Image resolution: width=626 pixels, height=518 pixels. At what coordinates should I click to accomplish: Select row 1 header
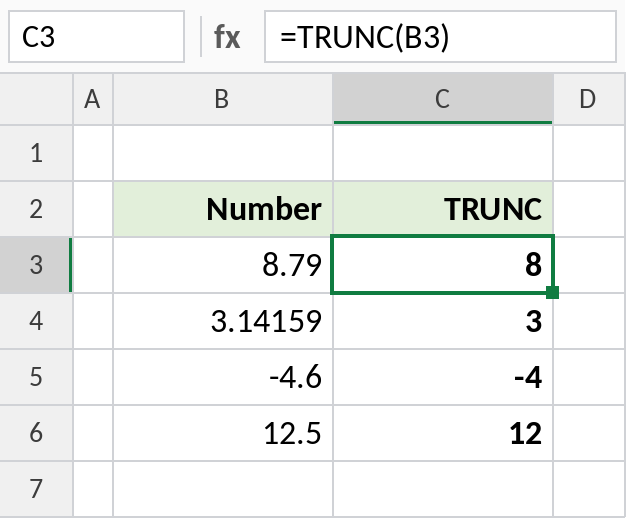coord(36,153)
